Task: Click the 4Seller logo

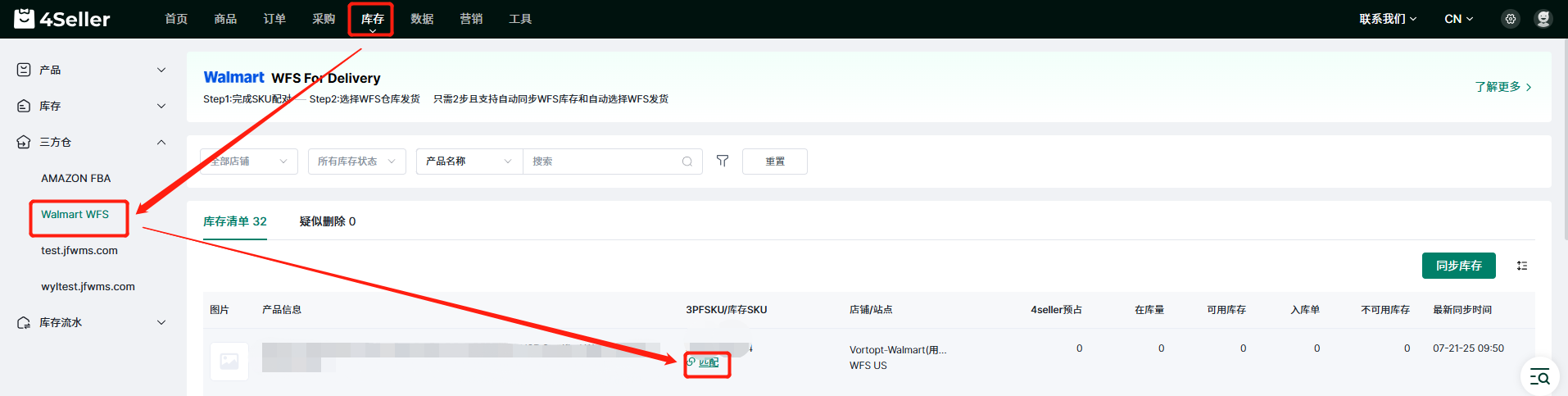Action: click(x=62, y=19)
